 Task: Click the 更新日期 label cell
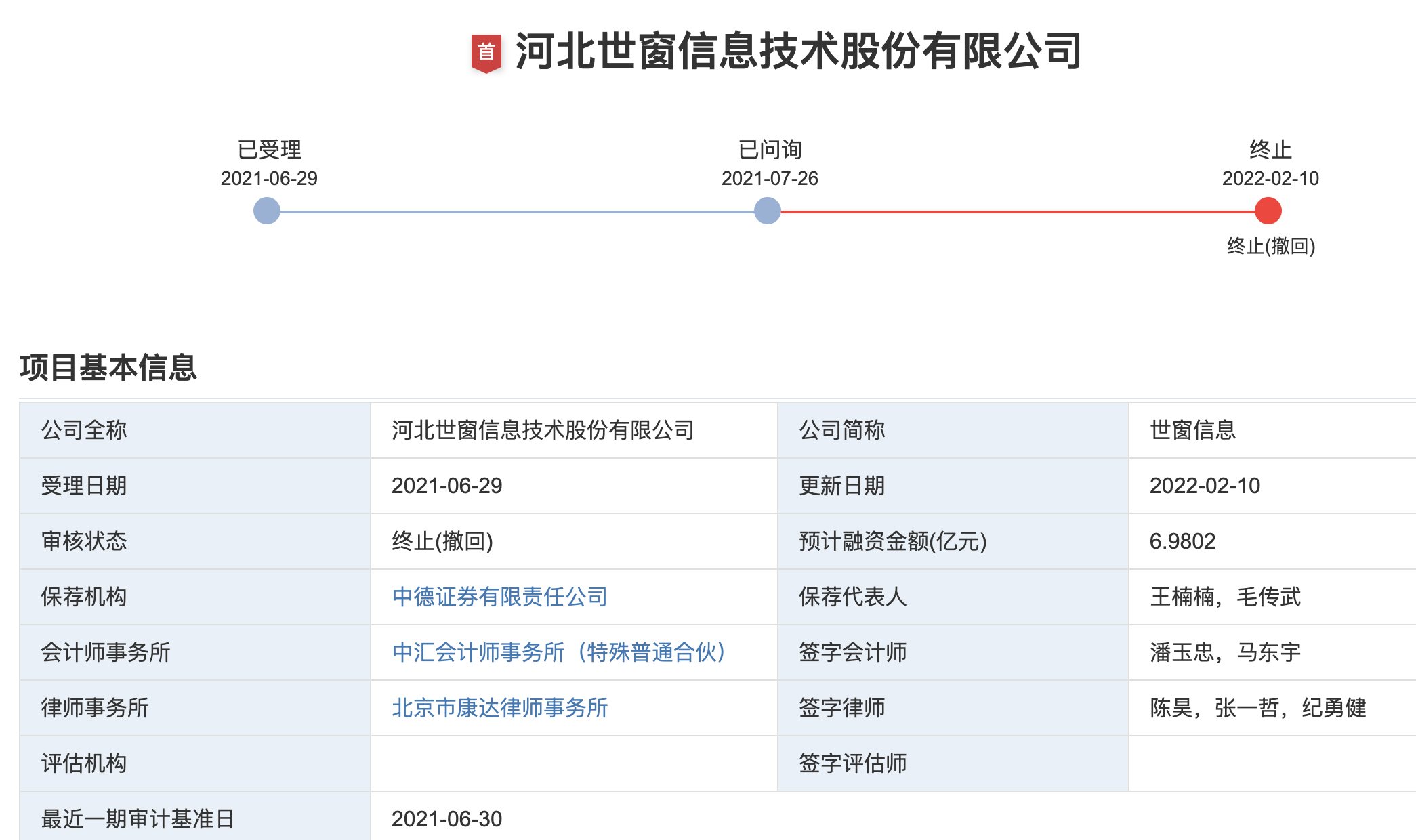point(953,486)
